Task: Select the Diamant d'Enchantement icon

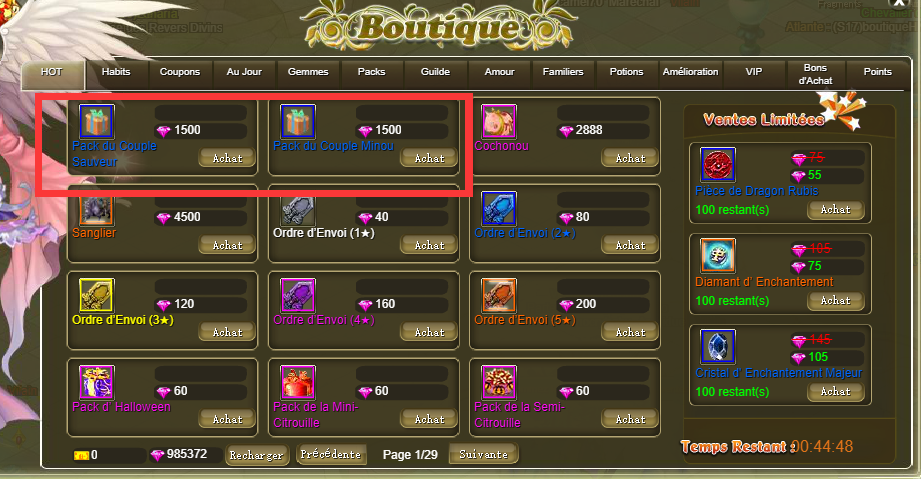Action: [x=718, y=256]
